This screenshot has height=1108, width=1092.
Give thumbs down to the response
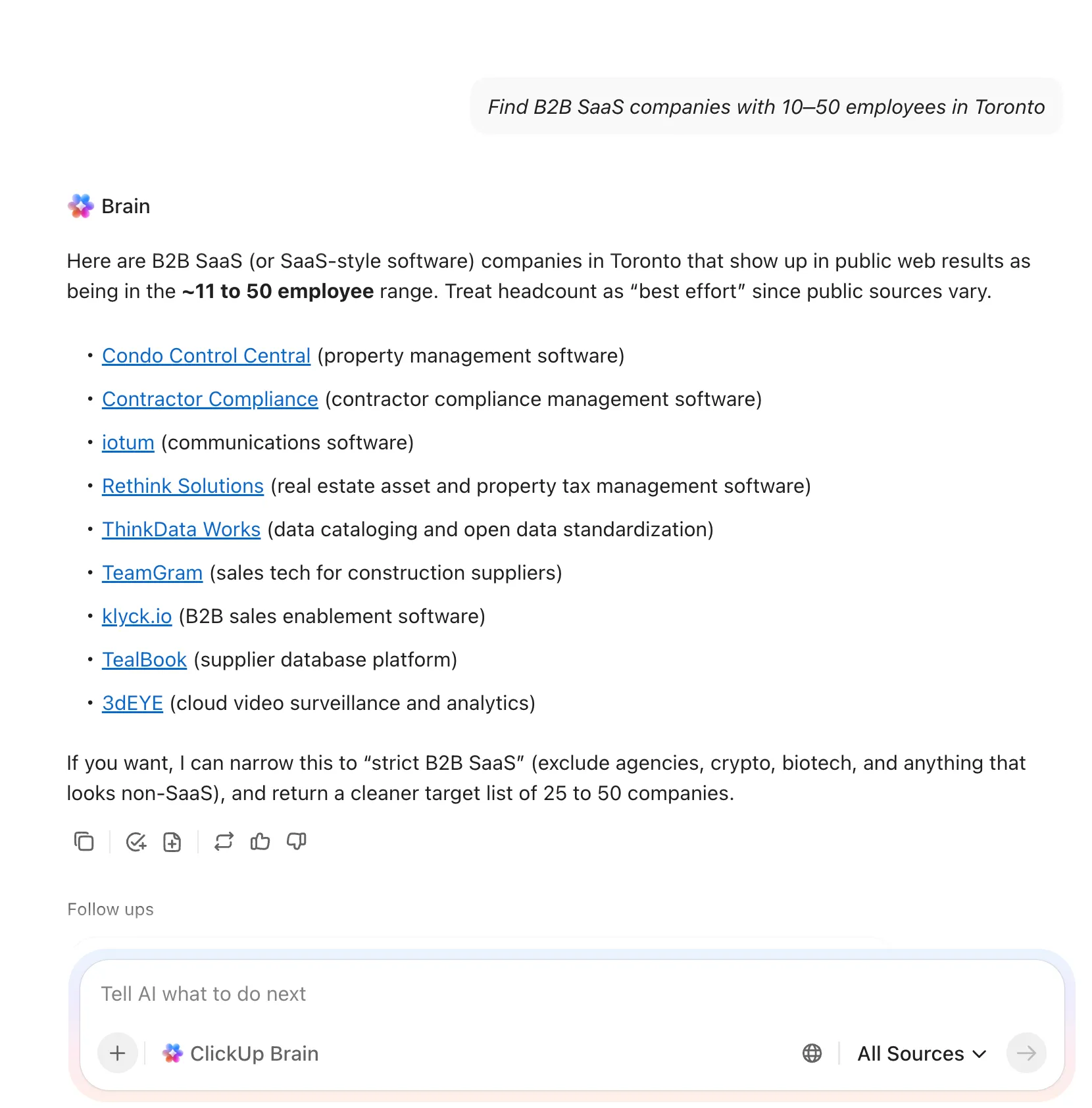pos(296,842)
